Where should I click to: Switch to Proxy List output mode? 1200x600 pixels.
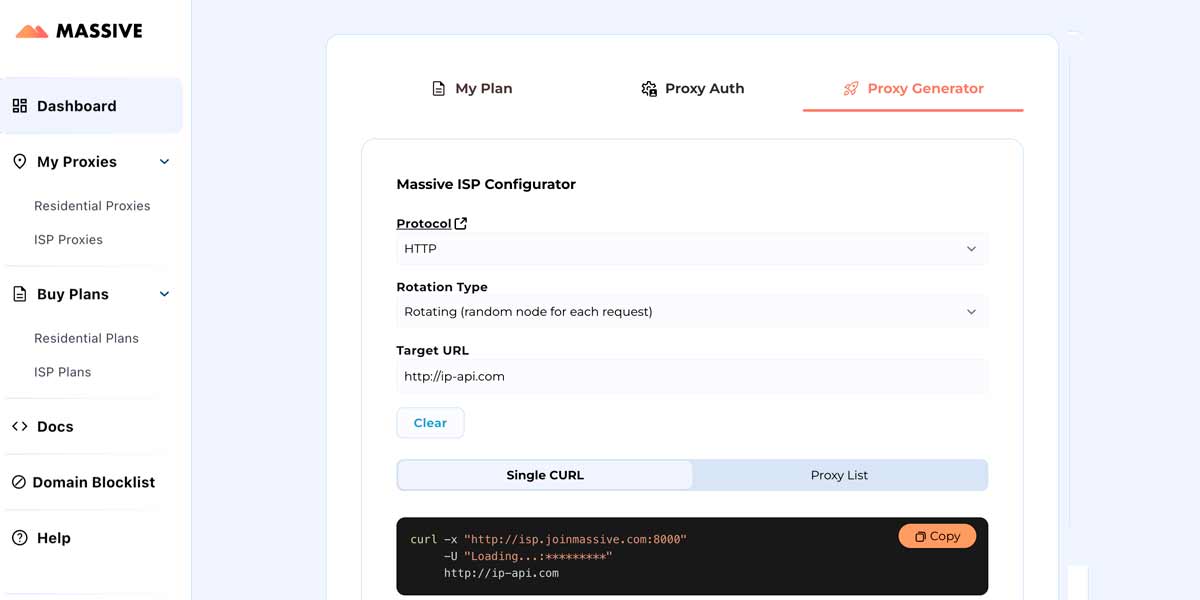tap(839, 475)
